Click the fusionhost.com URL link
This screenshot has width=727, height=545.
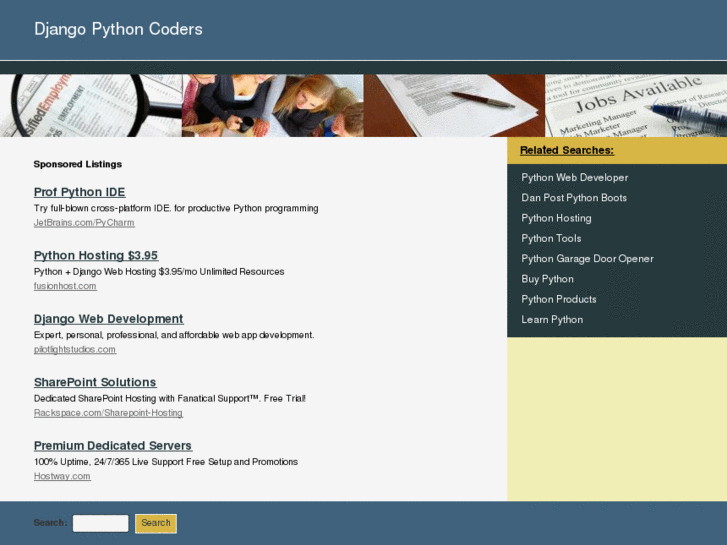[65, 286]
